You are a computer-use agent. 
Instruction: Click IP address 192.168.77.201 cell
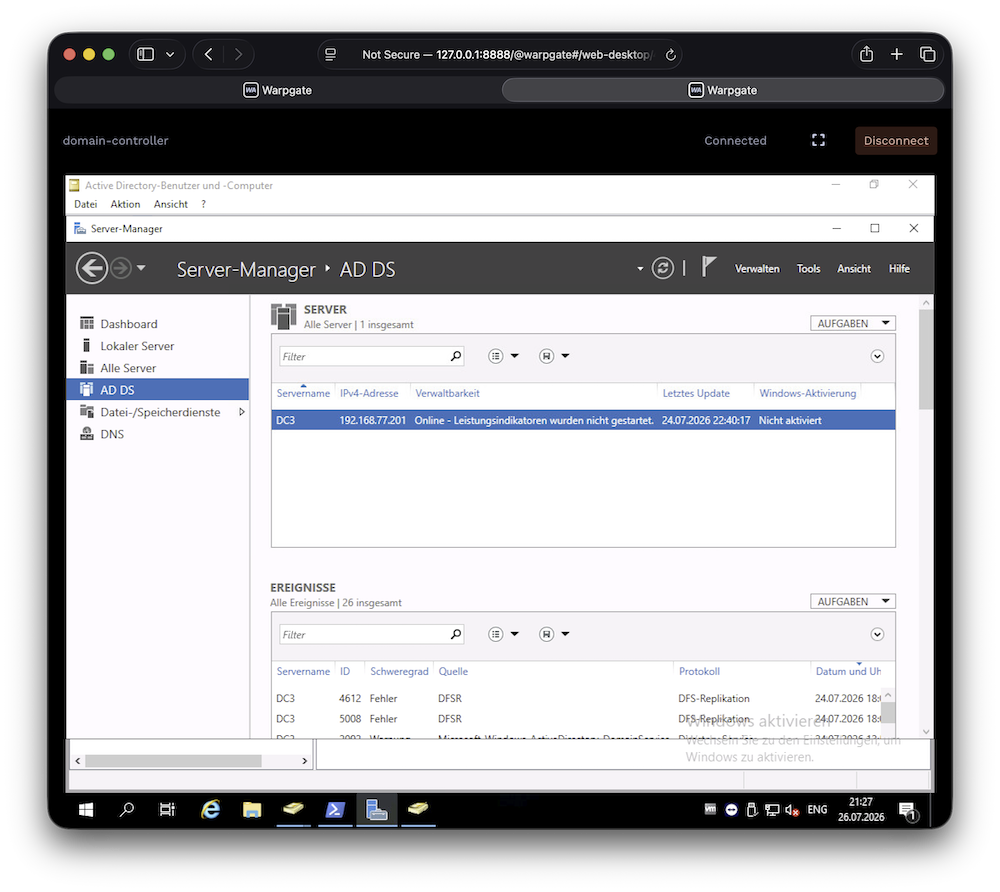372,420
